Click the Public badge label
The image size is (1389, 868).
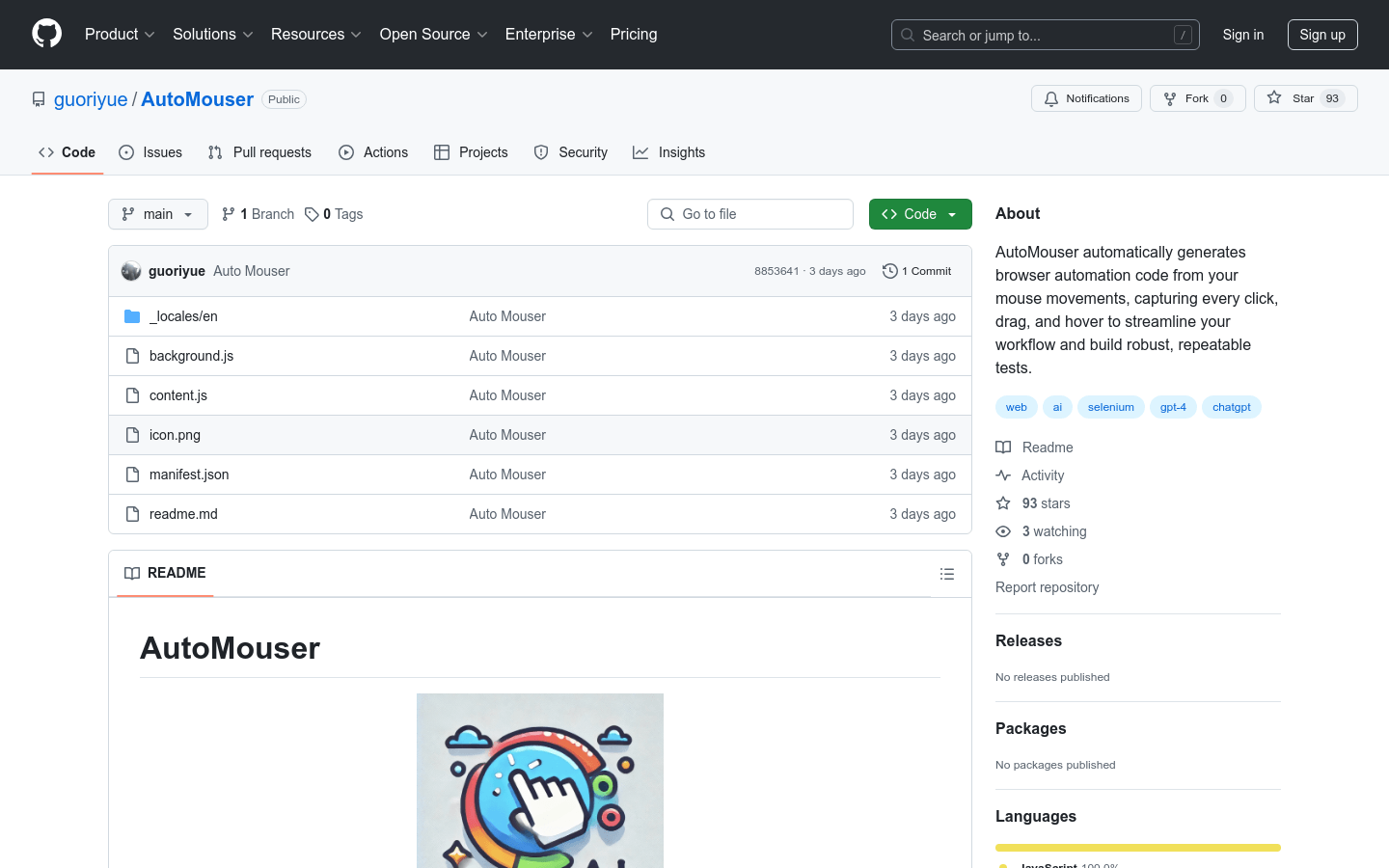(284, 99)
